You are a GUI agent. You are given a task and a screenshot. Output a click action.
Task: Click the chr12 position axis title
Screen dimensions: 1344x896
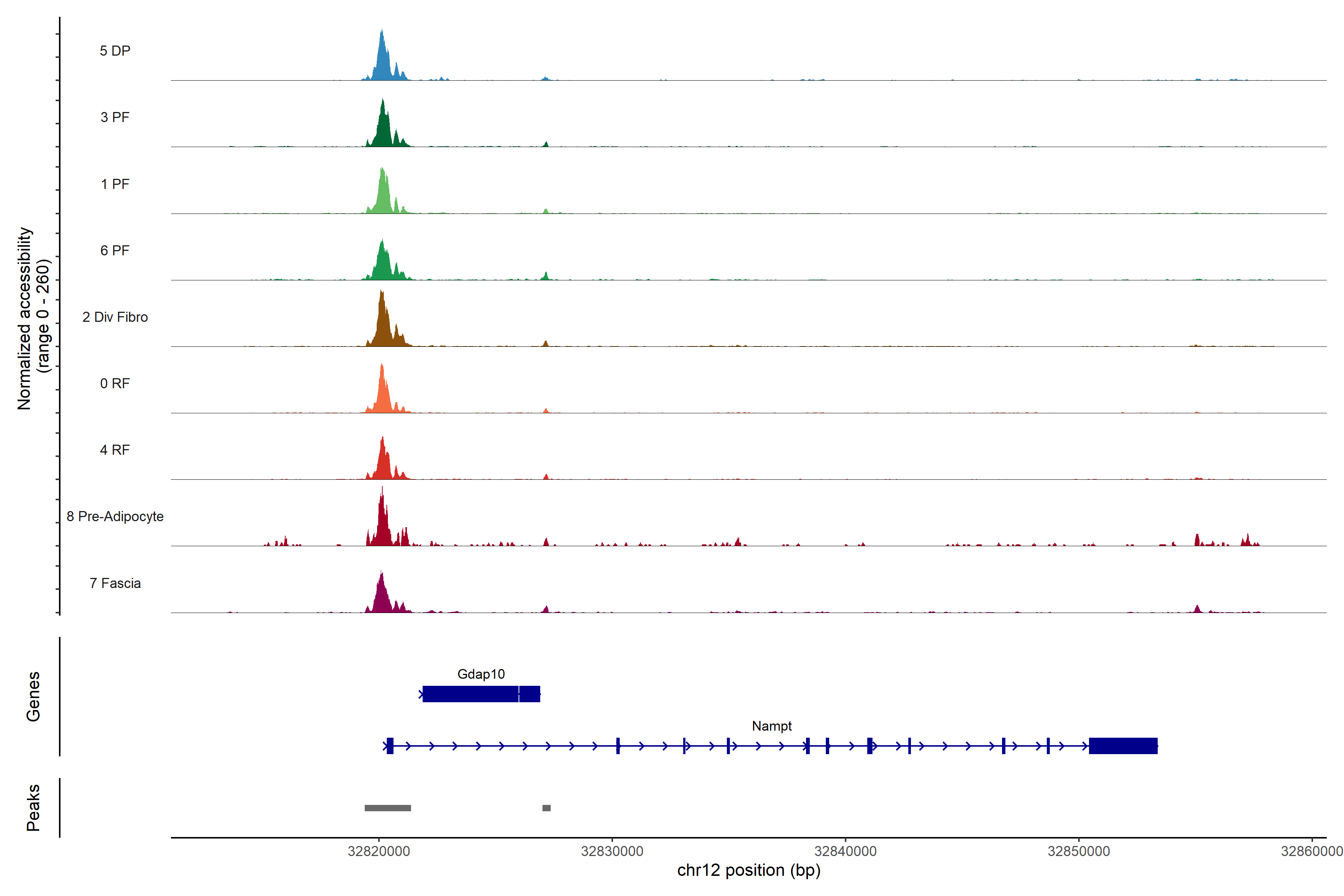point(749,870)
